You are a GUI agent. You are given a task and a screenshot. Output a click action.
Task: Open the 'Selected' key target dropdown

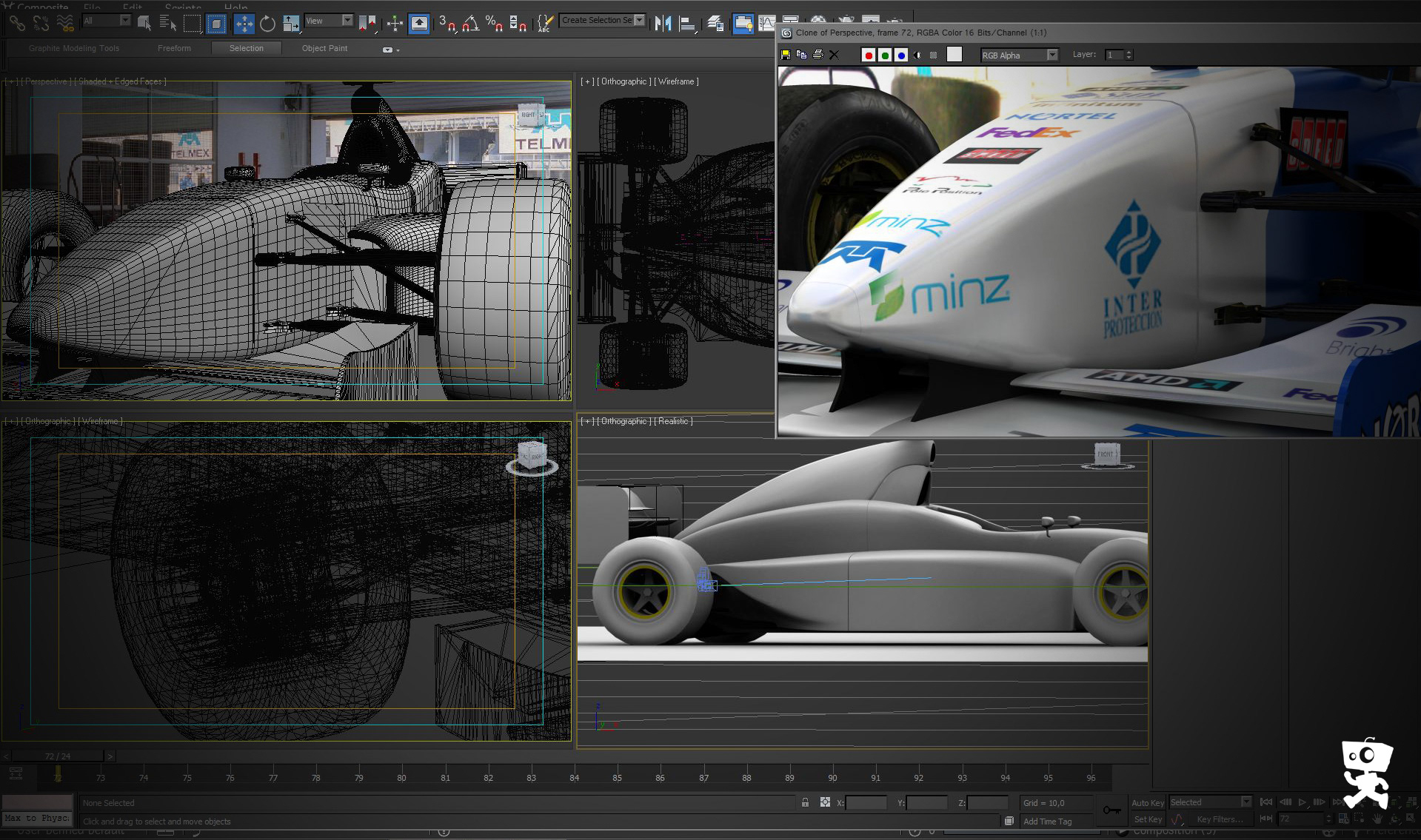1210,802
